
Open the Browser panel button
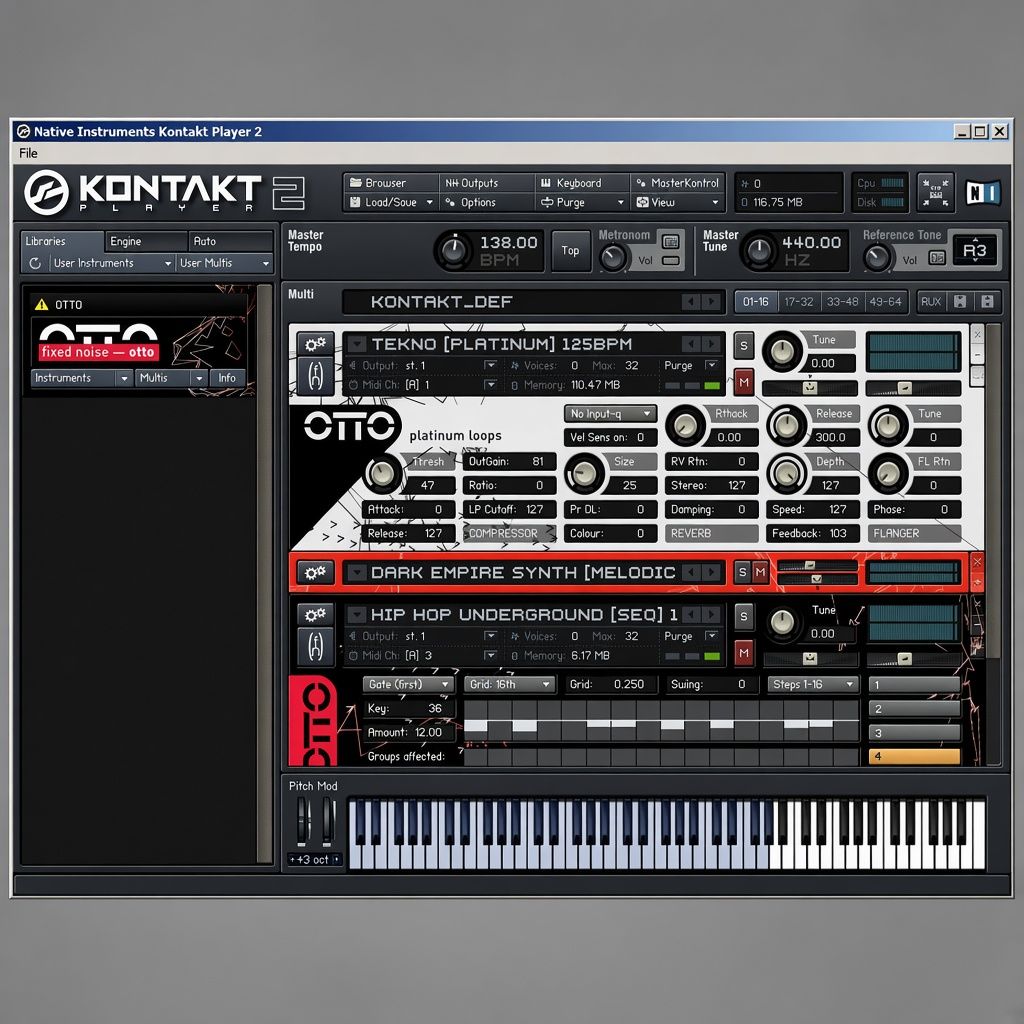(391, 183)
